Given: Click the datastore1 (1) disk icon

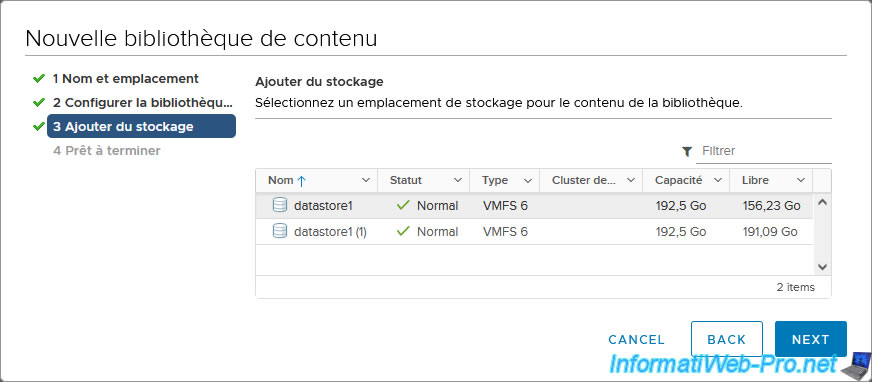Looking at the screenshot, I should point(280,231).
